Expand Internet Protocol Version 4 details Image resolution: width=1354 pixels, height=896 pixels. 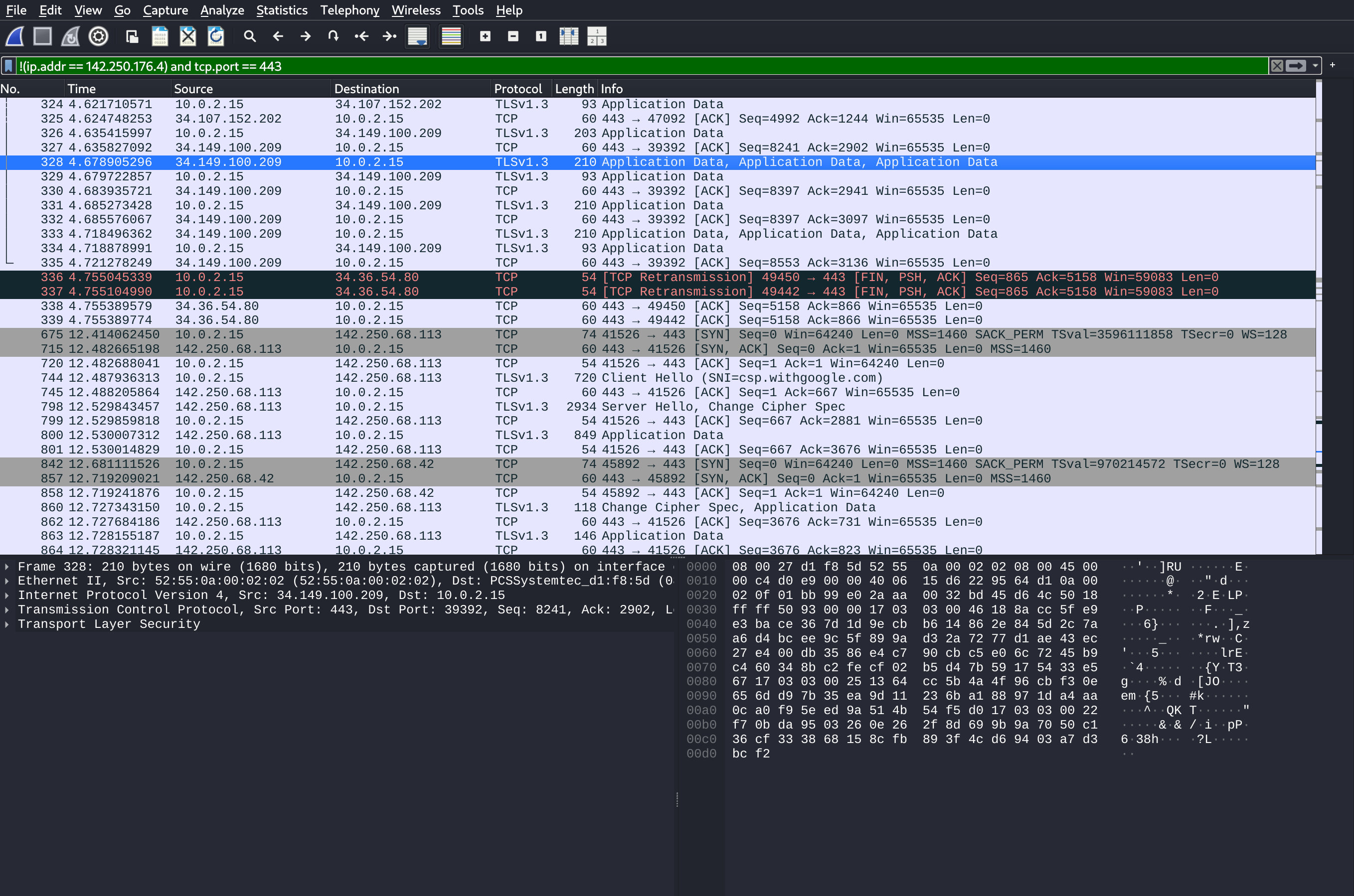coord(7,596)
